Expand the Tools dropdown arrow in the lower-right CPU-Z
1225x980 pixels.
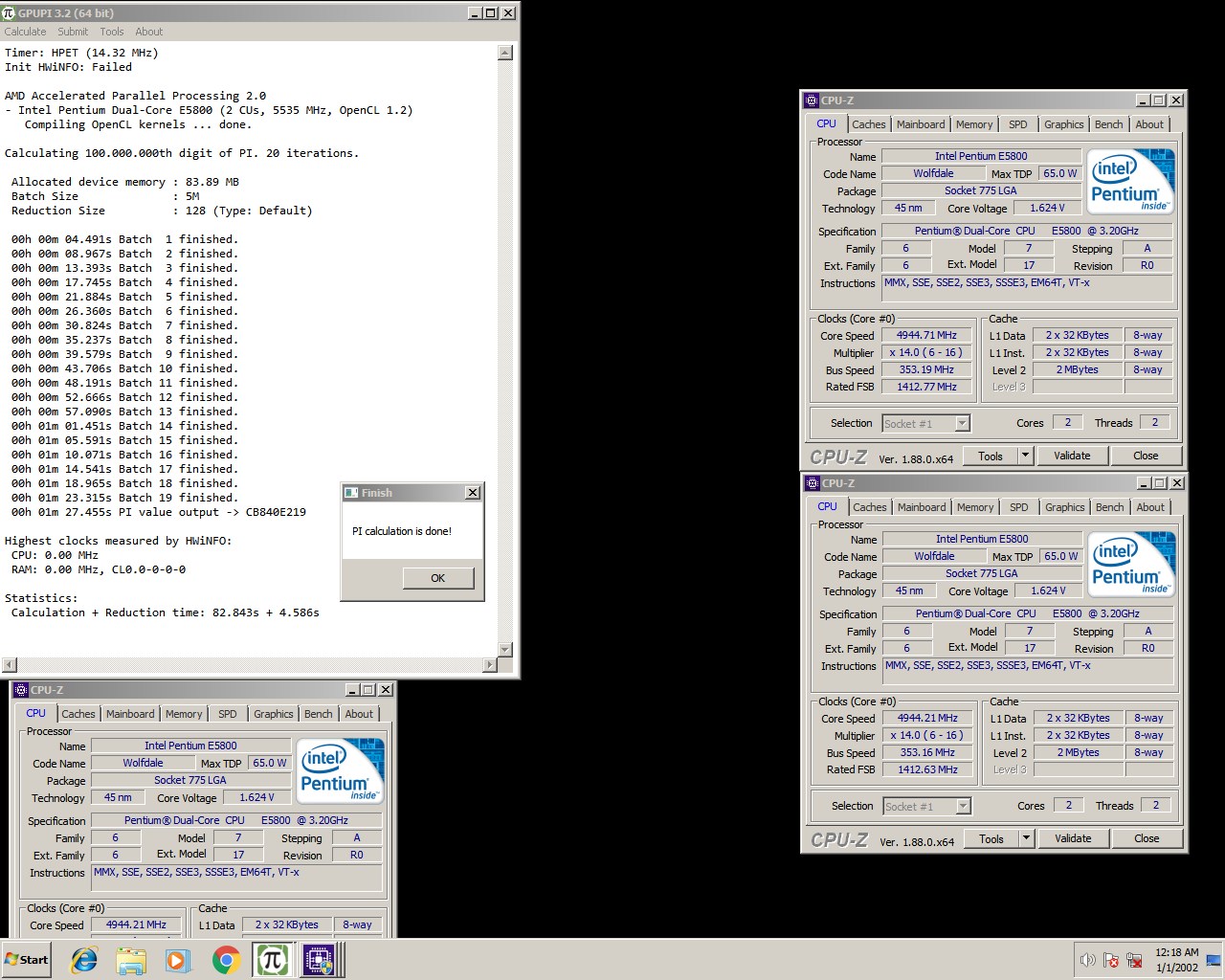pyautogui.click(x=1026, y=838)
